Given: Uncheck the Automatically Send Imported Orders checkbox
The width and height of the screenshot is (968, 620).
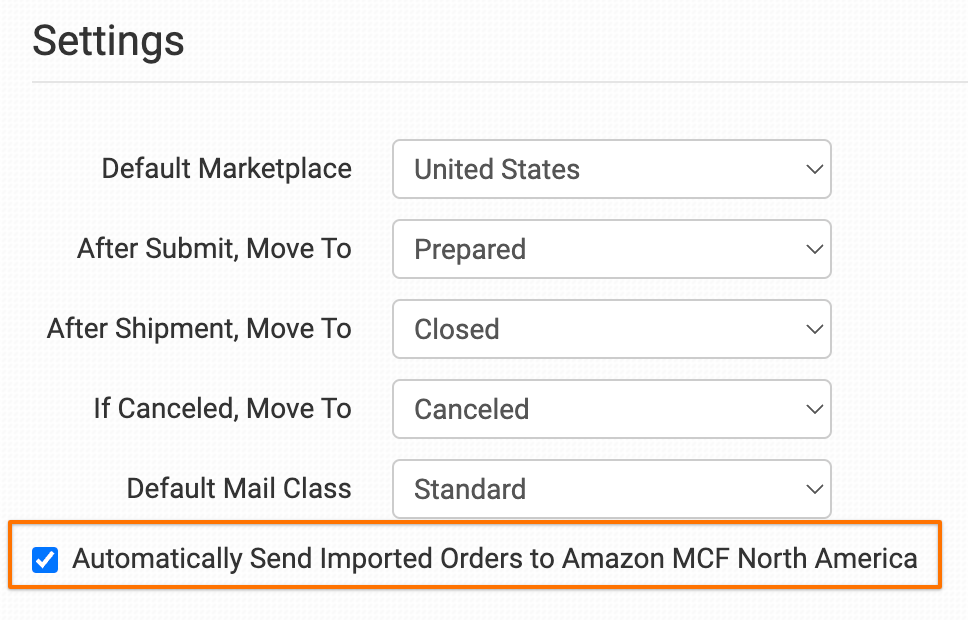Looking at the screenshot, I should pos(44,559).
